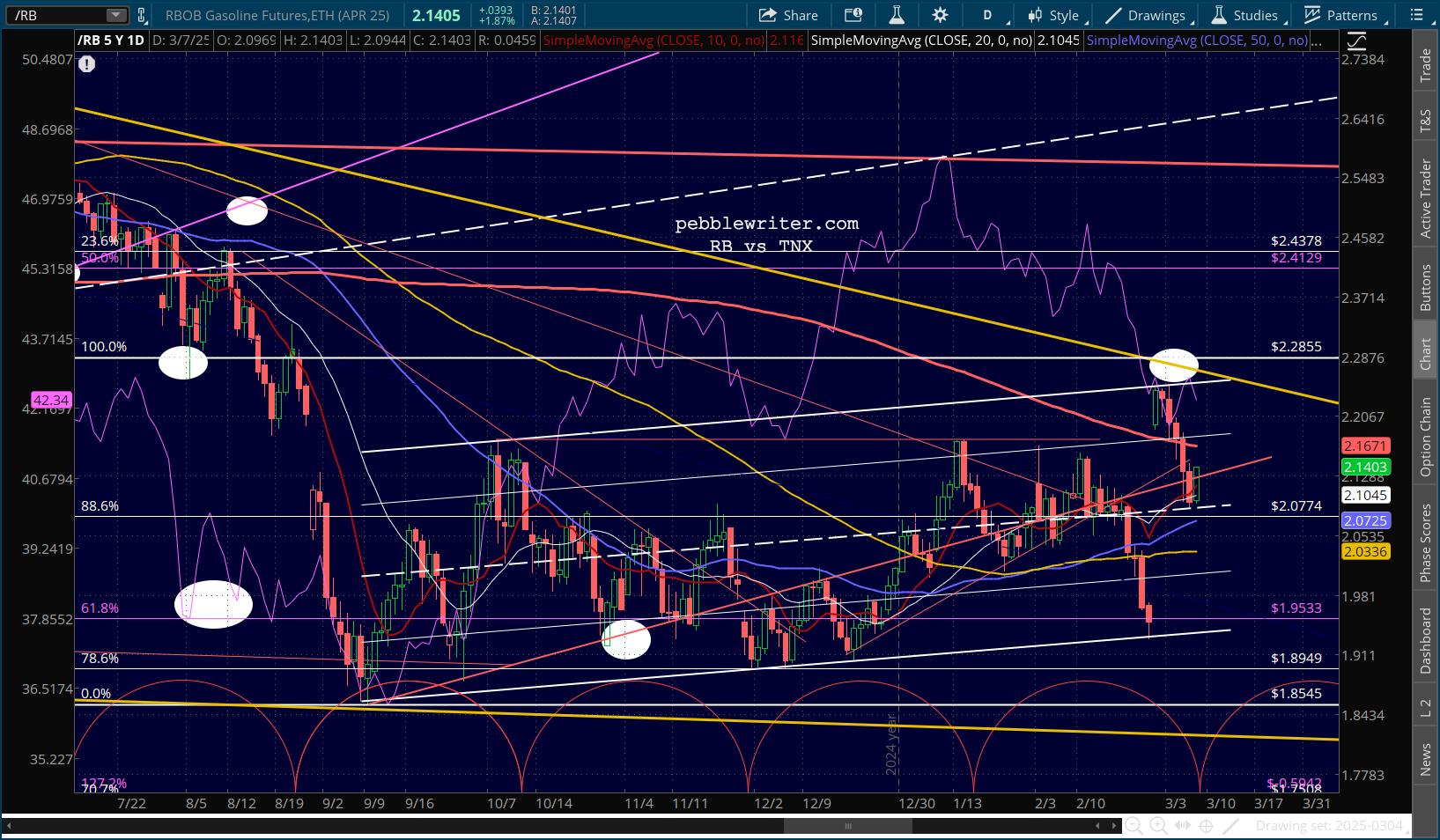Screen dimensions: 1440x840
Task: Click the pan chart arrows icon
Action: coord(1183,826)
